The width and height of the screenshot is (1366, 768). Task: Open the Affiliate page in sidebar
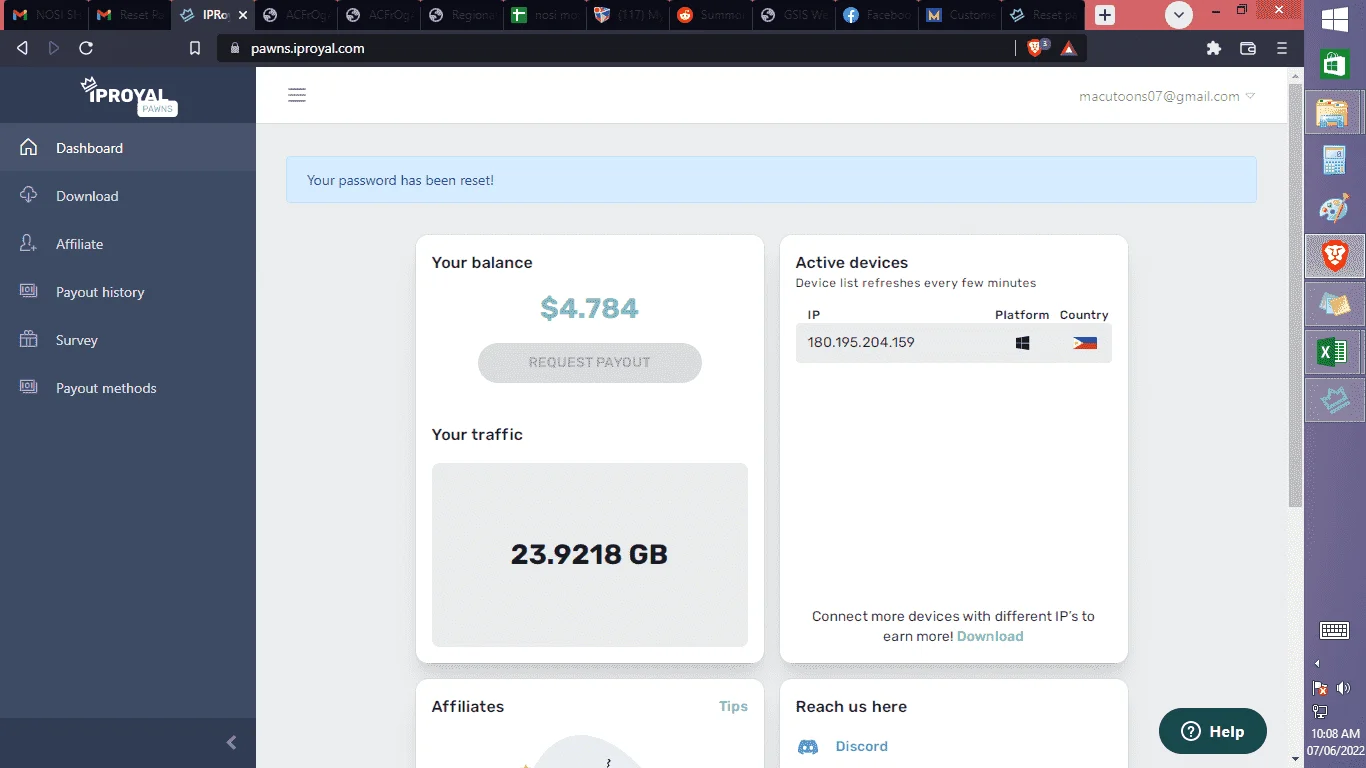coord(128,244)
